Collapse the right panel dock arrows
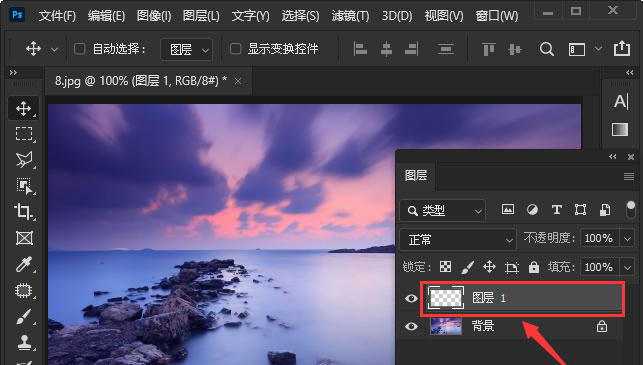Image resolution: width=643 pixels, height=365 pixels. [630, 73]
